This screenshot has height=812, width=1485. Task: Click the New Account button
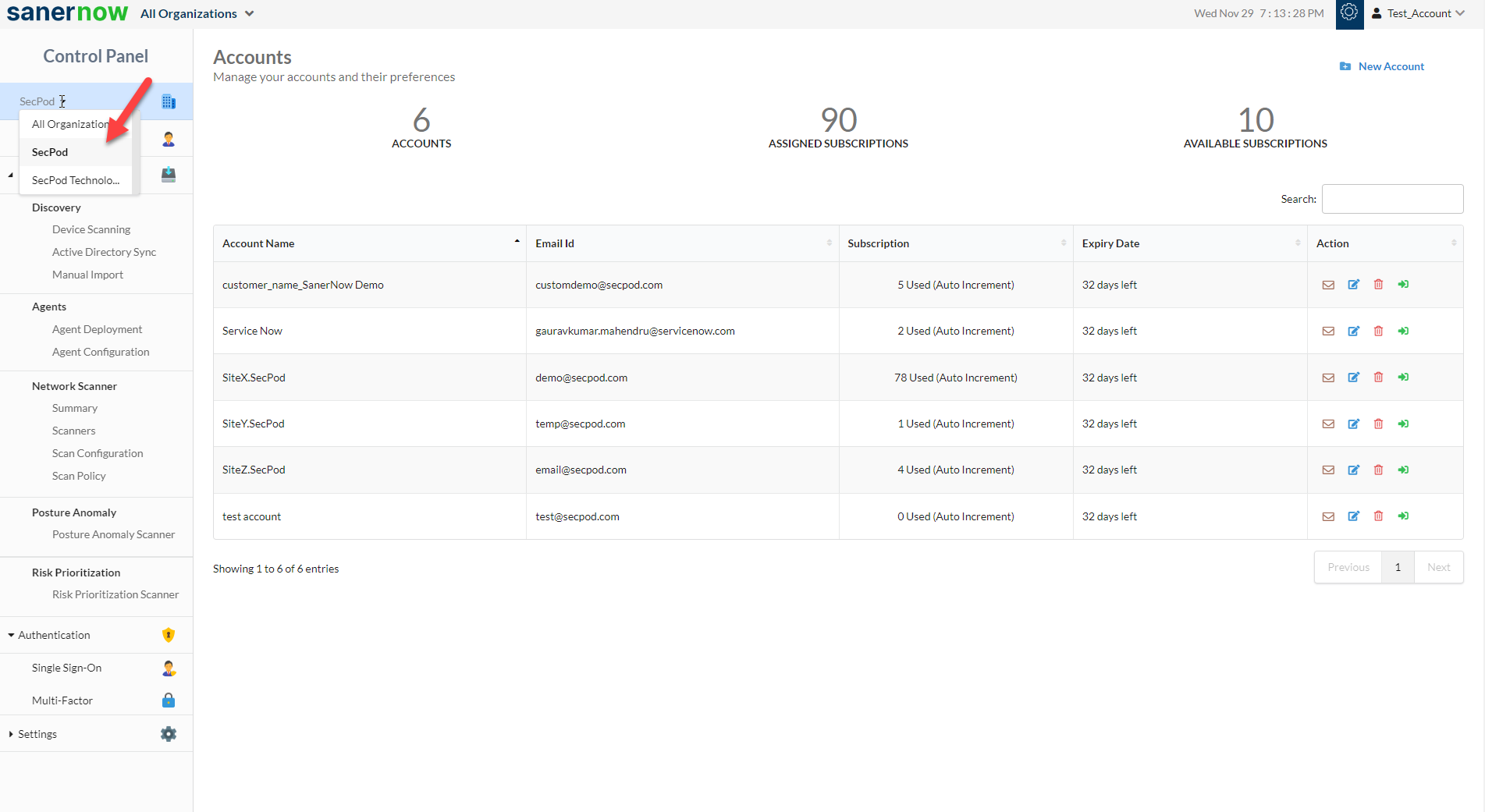click(1381, 66)
